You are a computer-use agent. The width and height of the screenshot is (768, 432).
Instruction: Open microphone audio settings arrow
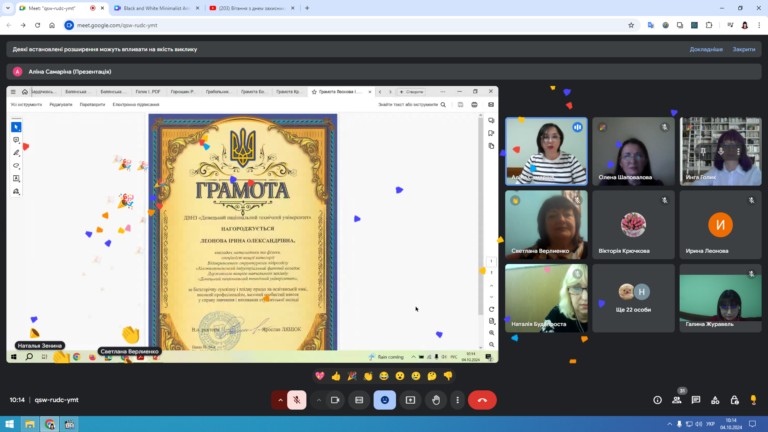[280, 400]
